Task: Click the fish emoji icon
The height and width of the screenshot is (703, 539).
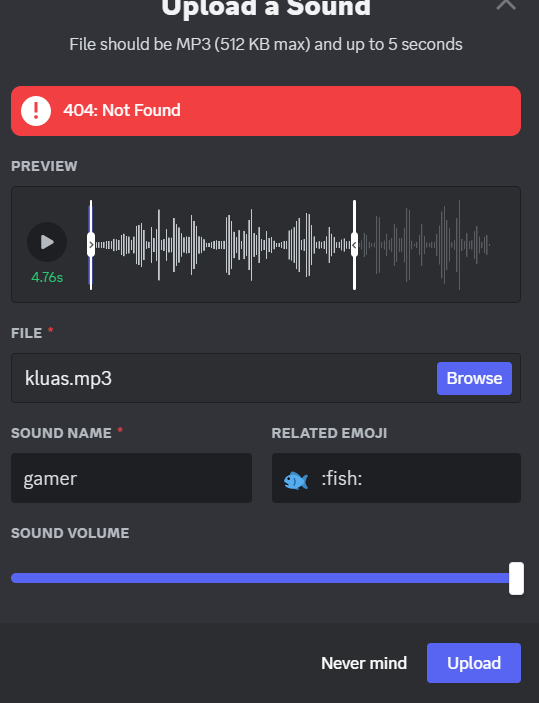Action: coord(296,480)
